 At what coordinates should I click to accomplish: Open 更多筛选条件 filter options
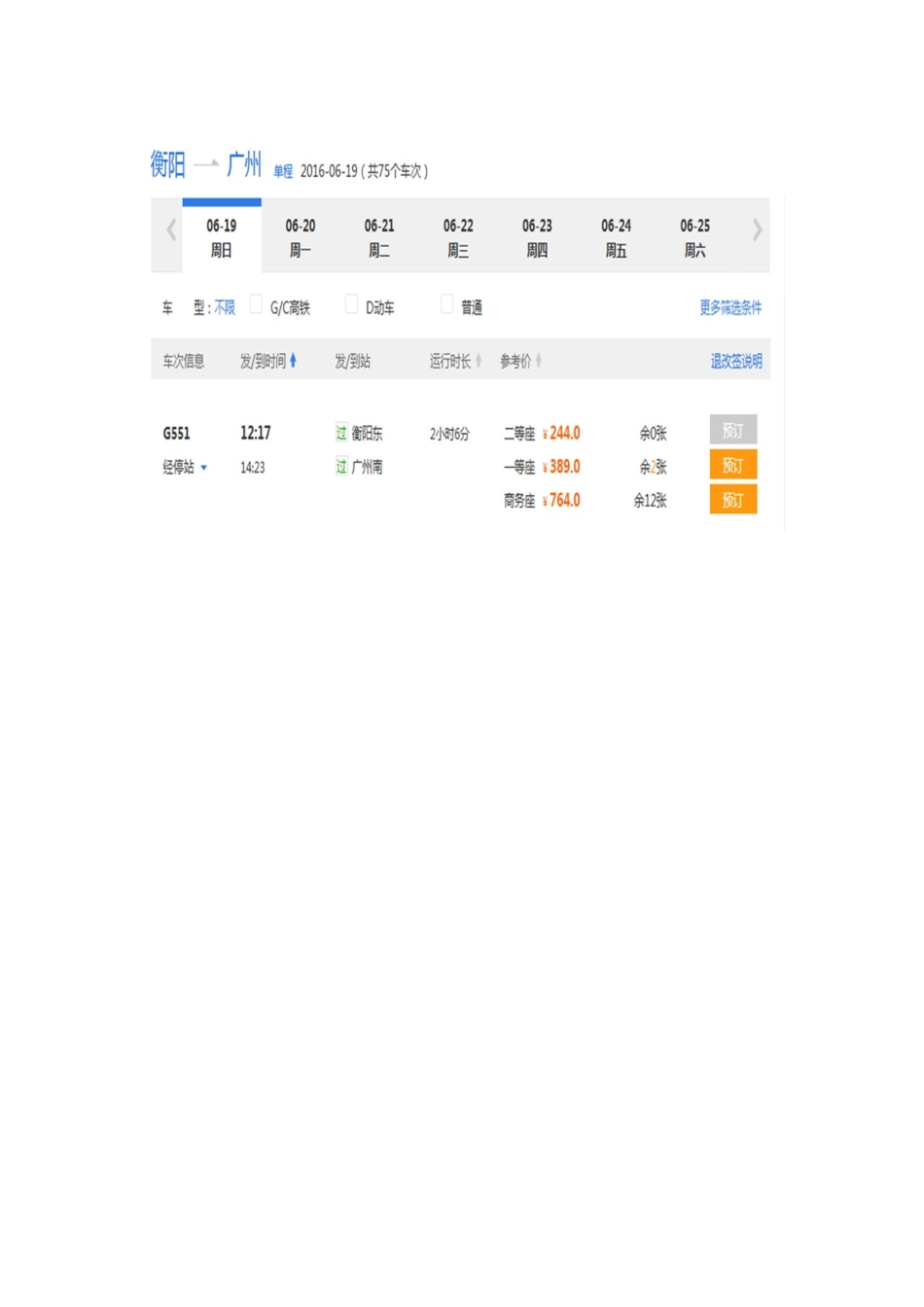pos(730,307)
